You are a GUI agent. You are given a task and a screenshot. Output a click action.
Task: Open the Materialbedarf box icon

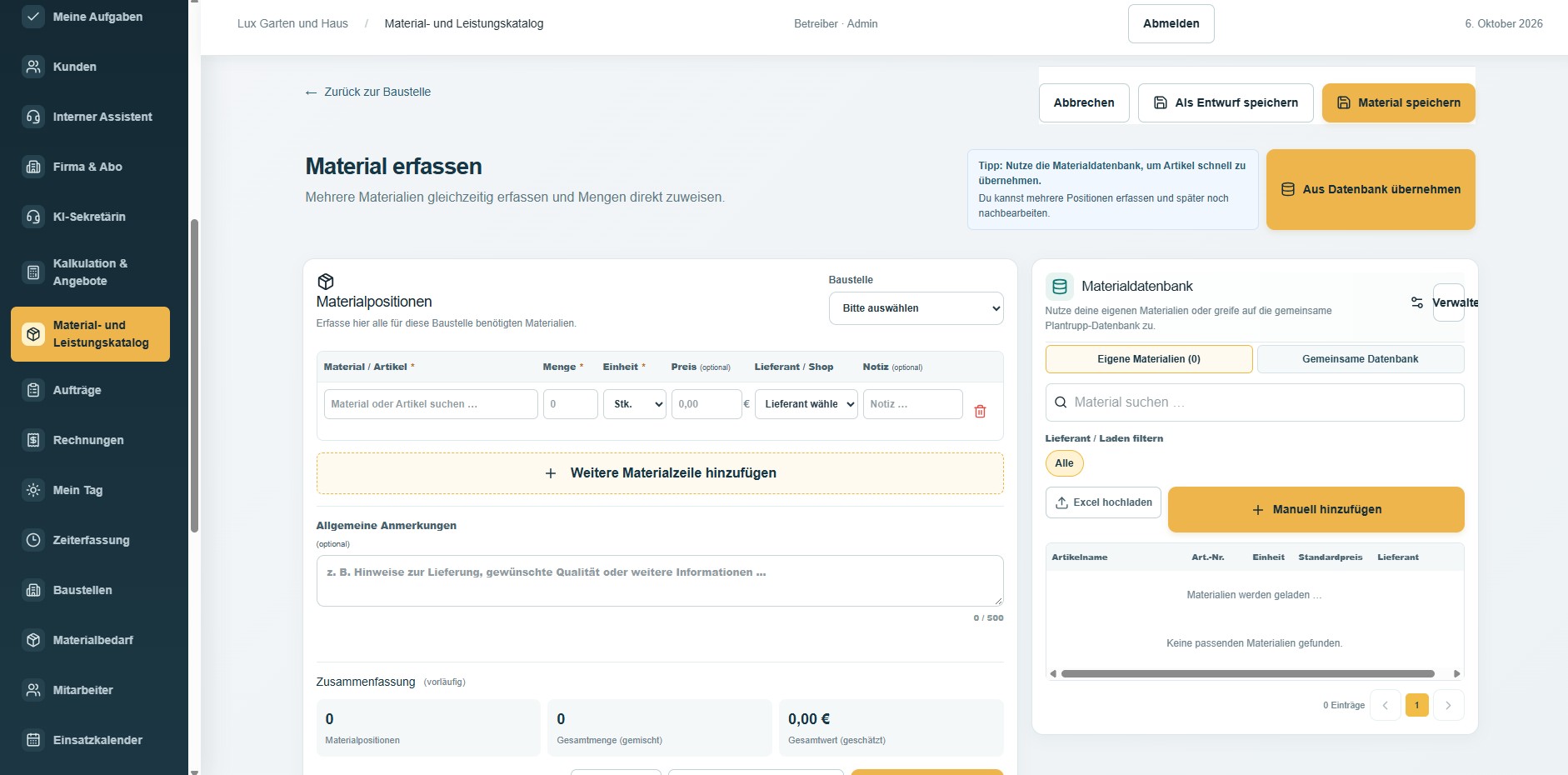[33, 640]
